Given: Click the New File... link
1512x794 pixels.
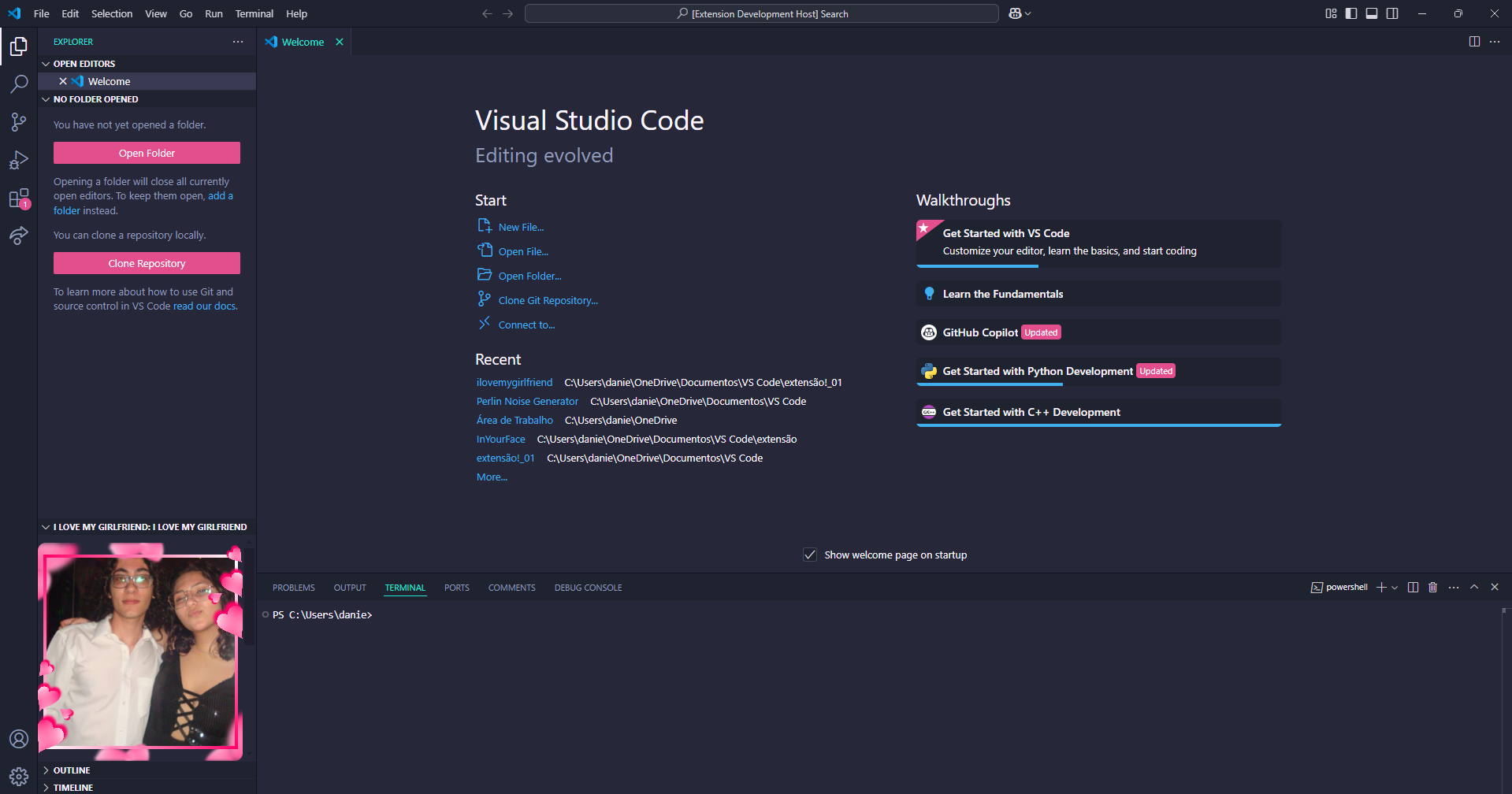Looking at the screenshot, I should [x=521, y=227].
